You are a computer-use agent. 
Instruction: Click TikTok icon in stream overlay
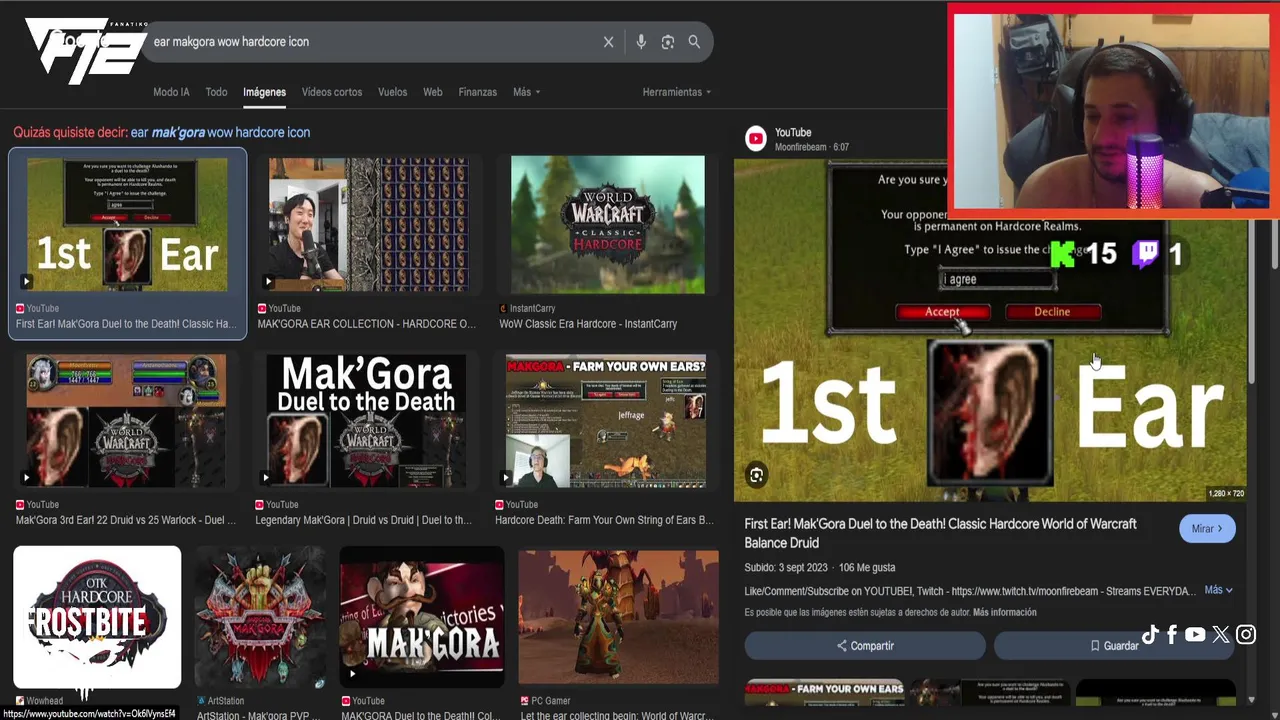(x=1150, y=634)
